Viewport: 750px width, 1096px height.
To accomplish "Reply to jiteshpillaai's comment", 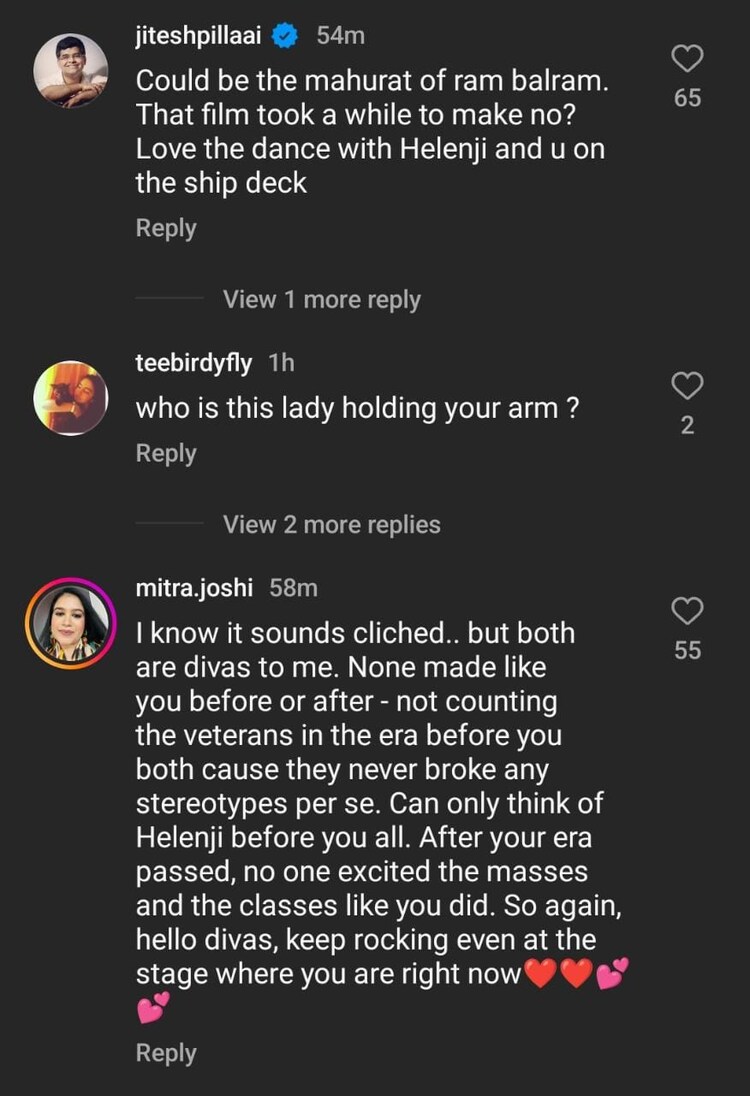I will pos(166,228).
